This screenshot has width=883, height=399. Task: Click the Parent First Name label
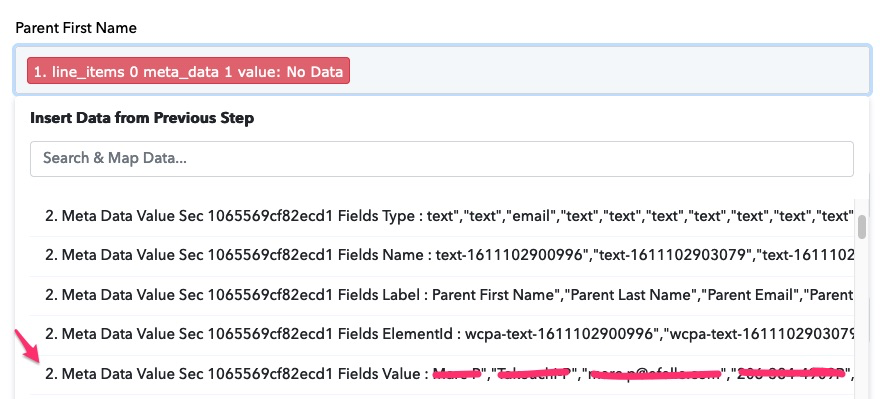tap(76, 28)
